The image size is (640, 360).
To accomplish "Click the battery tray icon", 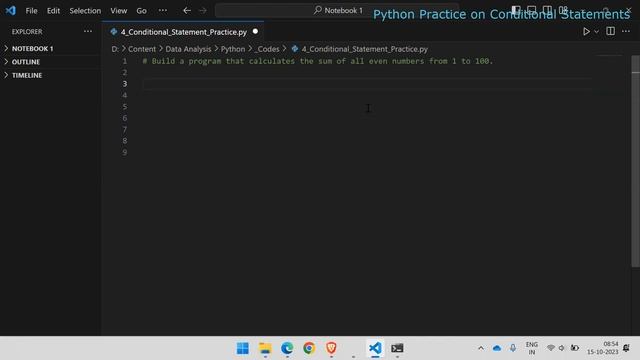I will point(575,348).
